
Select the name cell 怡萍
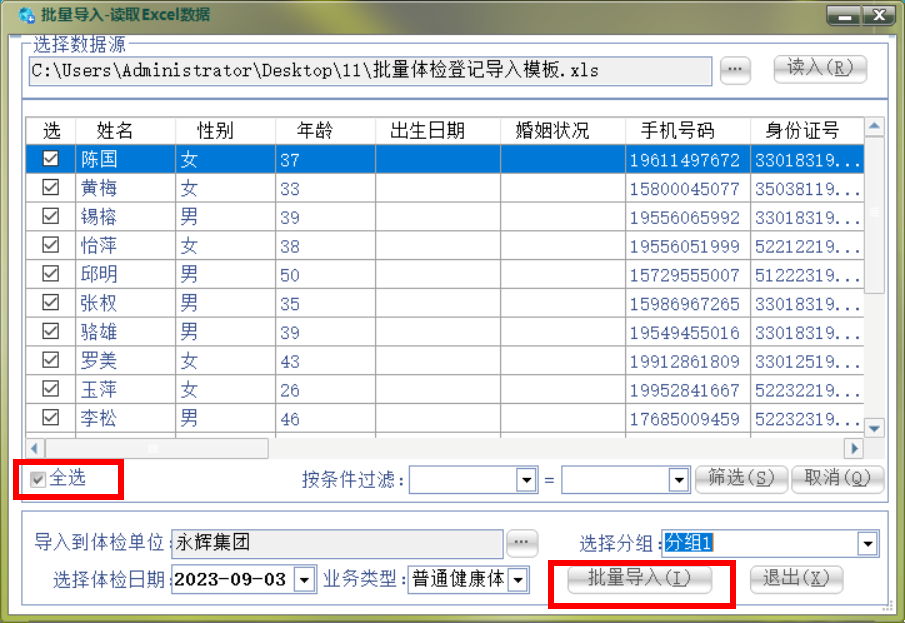[125, 245]
